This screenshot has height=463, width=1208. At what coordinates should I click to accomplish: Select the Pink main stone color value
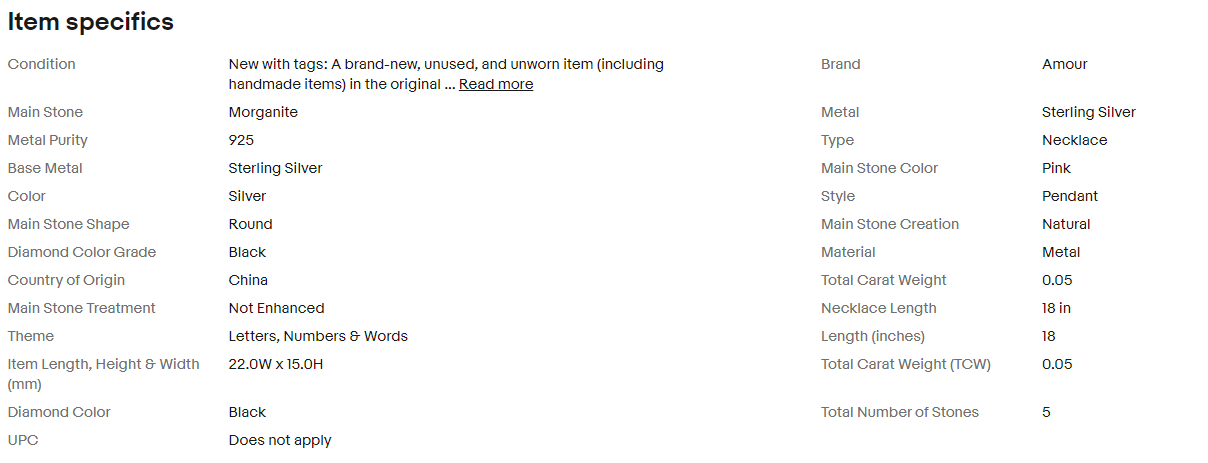[x=1056, y=168]
